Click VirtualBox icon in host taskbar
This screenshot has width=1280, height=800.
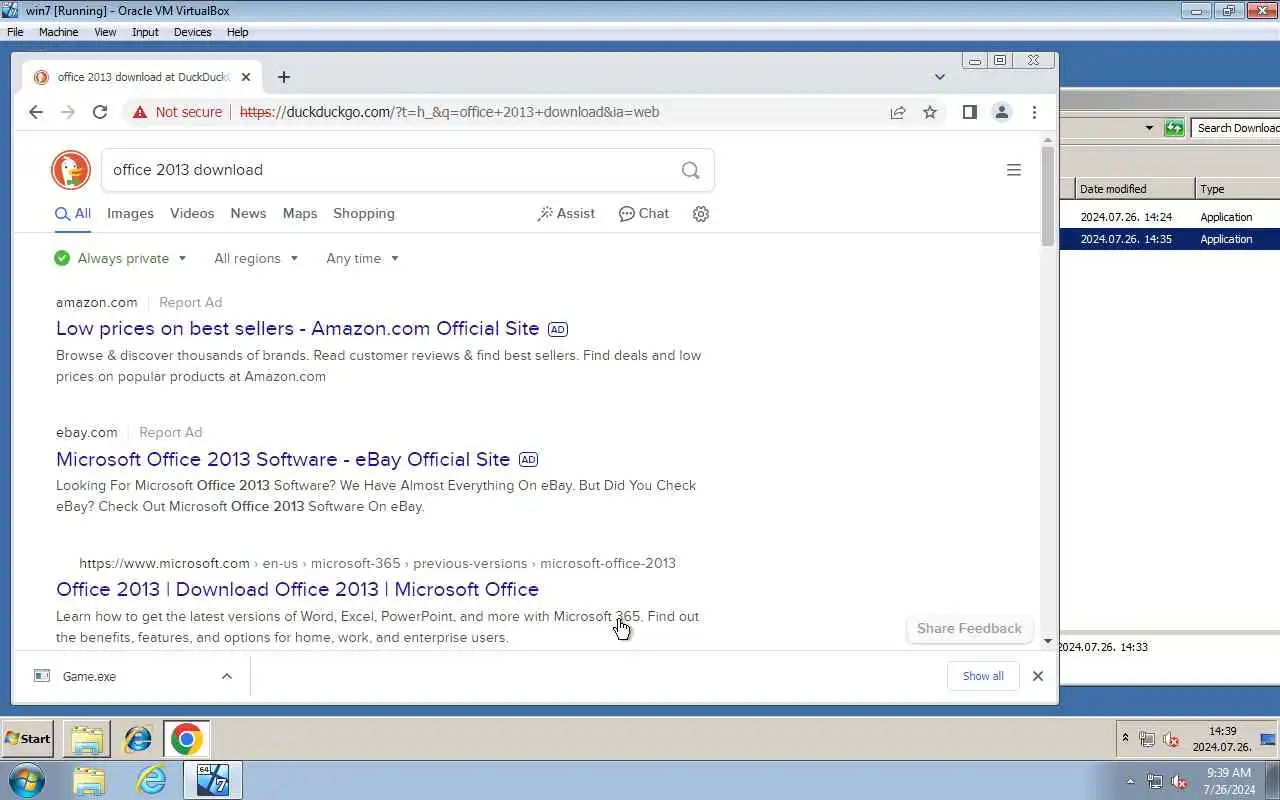(x=212, y=780)
